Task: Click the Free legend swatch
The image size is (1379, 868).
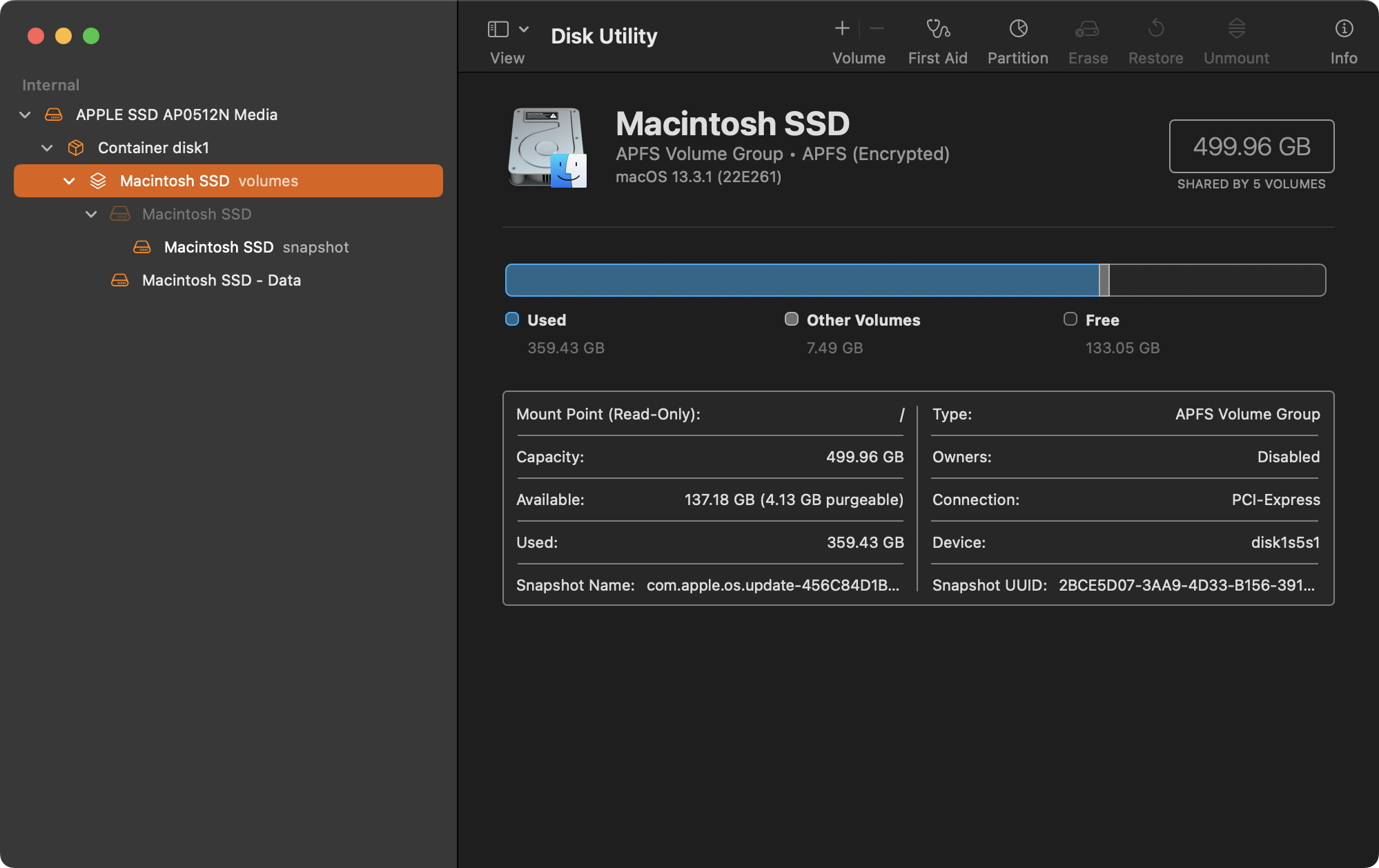Action: (x=1070, y=319)
